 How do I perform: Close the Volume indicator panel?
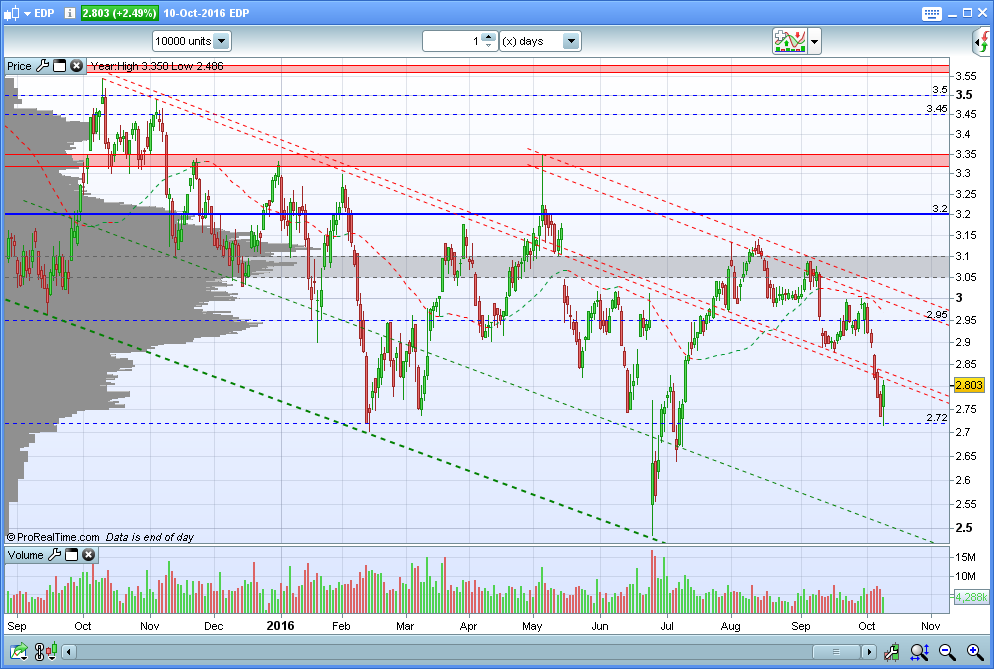pos(89,555)
